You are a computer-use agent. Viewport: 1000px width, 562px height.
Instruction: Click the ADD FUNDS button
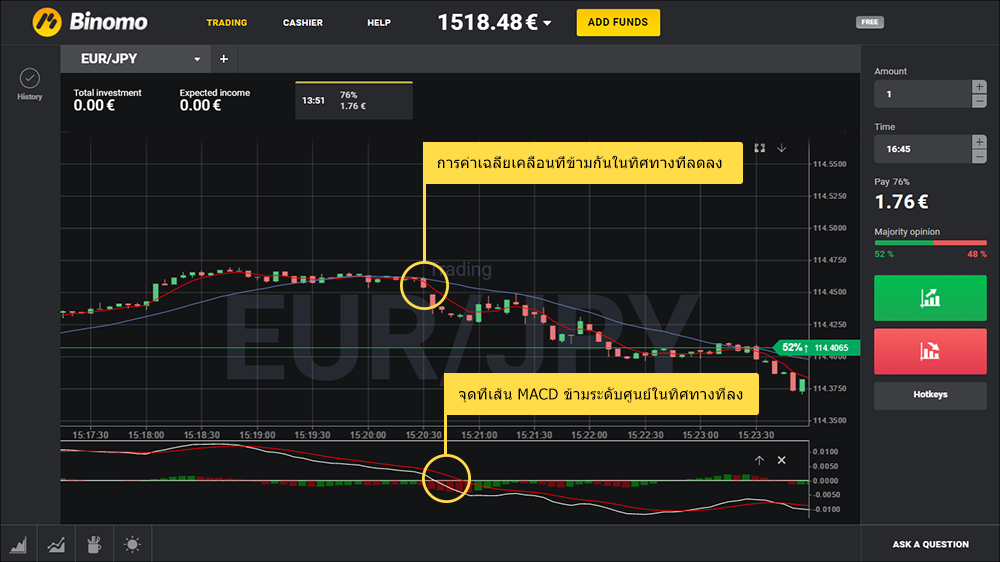(x=618, y=22)
